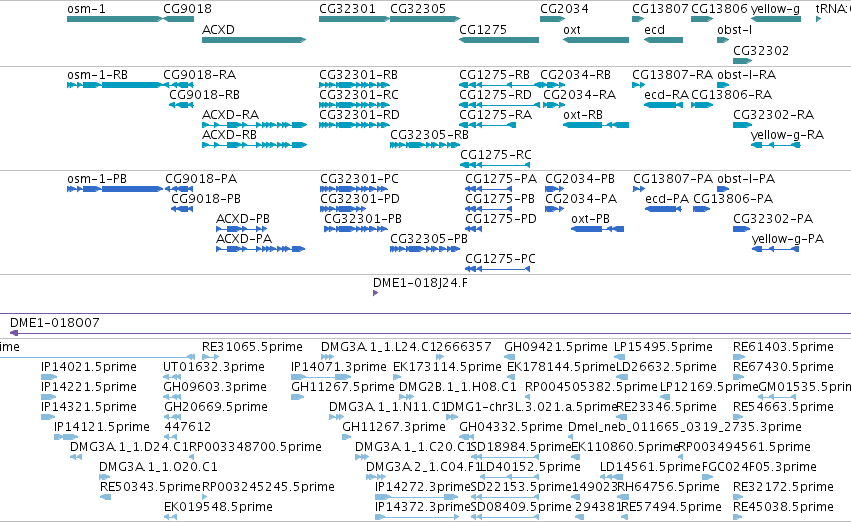The height and width of the screenshot is (522, 851).
Task: Click the DMG3A.1_1.O20.C1 feature label
Action: point(158,467)
